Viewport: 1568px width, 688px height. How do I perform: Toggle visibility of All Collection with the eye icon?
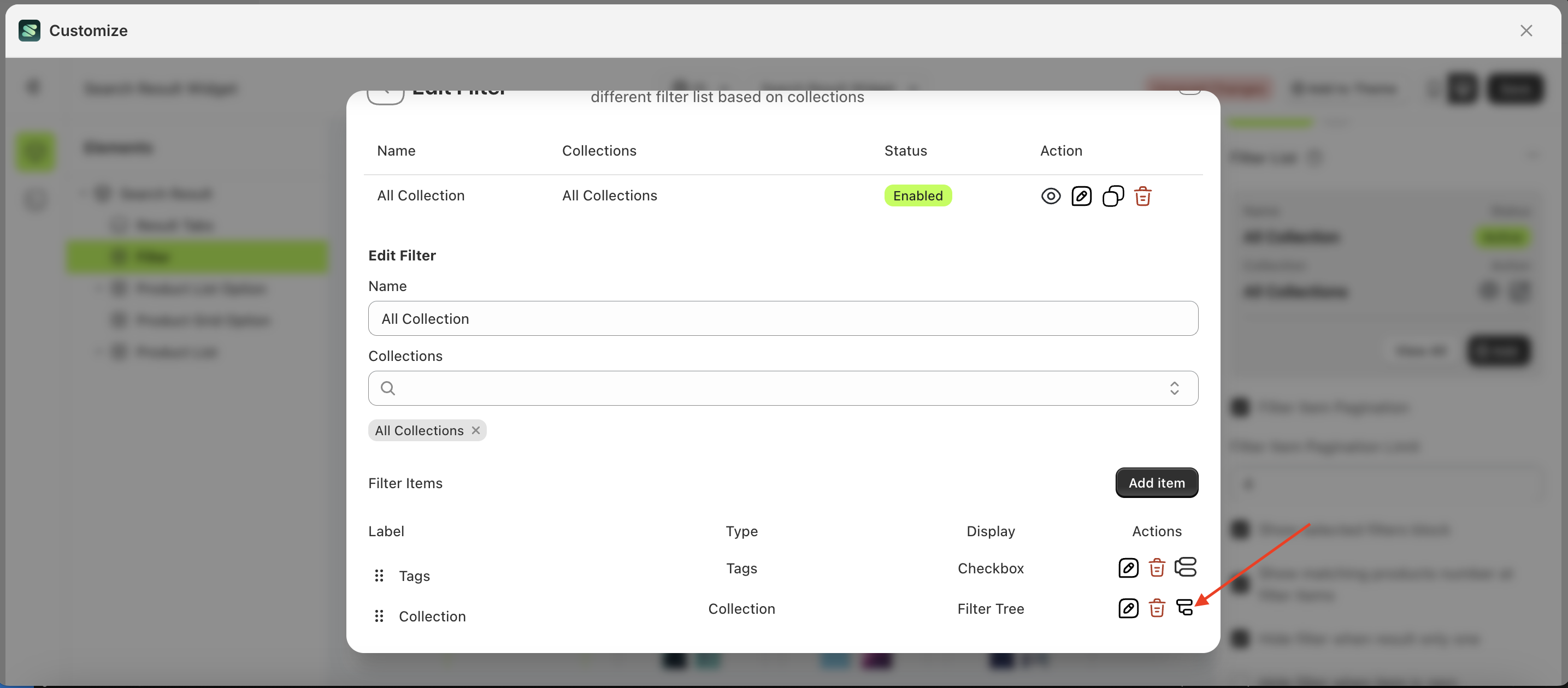[x=1051, y=196]
